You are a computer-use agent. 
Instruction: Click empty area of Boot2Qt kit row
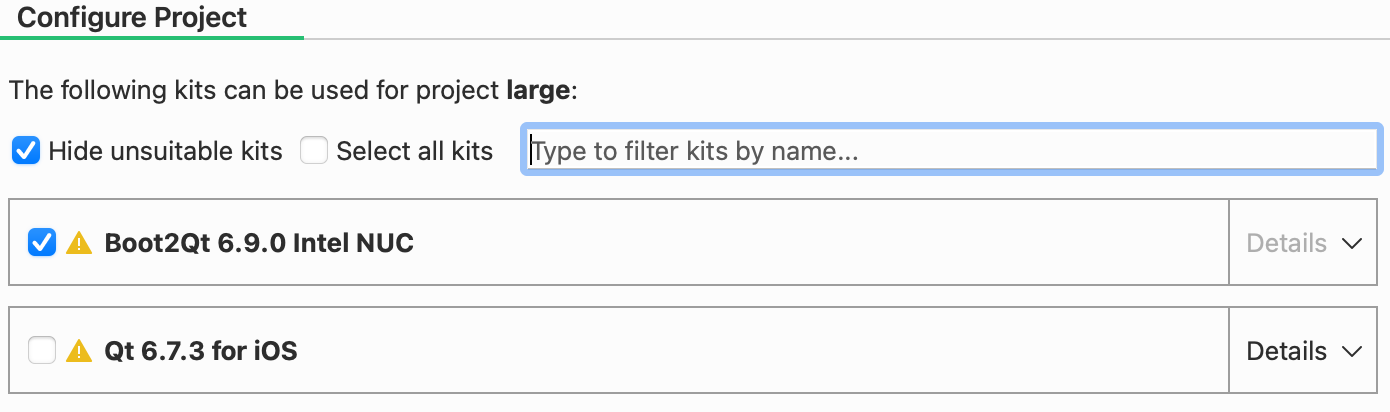pyautogui.click(x=820, y=243)
